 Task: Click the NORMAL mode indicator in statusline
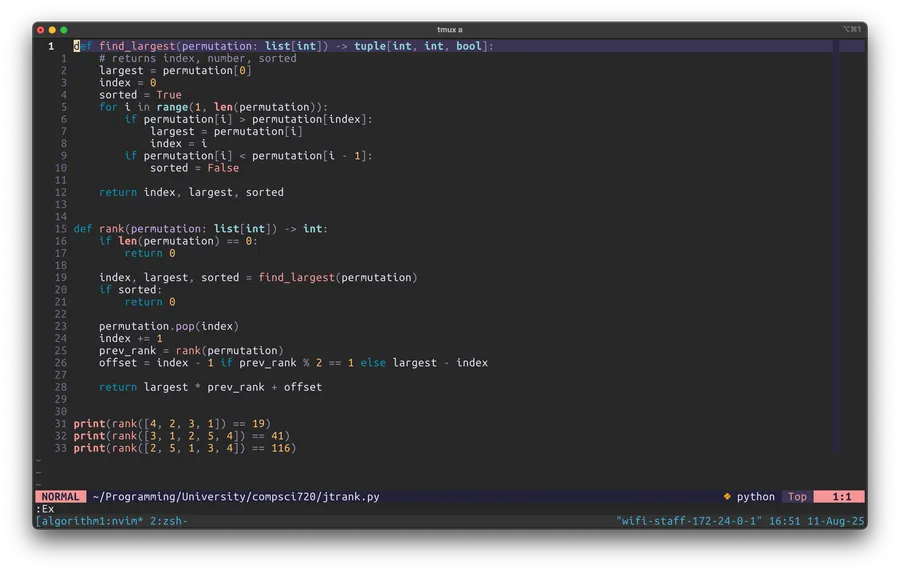[x=60, y=497]
